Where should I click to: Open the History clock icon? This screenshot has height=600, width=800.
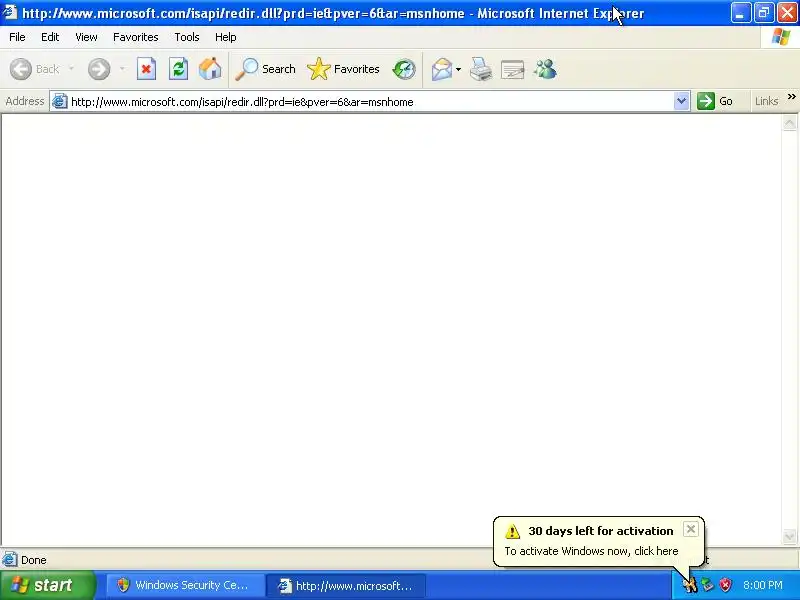(x=404, y=69)
